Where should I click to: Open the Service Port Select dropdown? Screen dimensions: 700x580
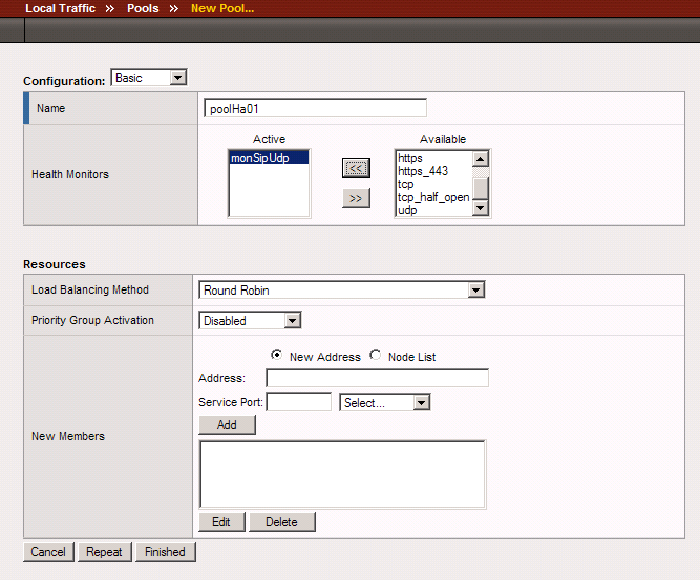point(385,402)
